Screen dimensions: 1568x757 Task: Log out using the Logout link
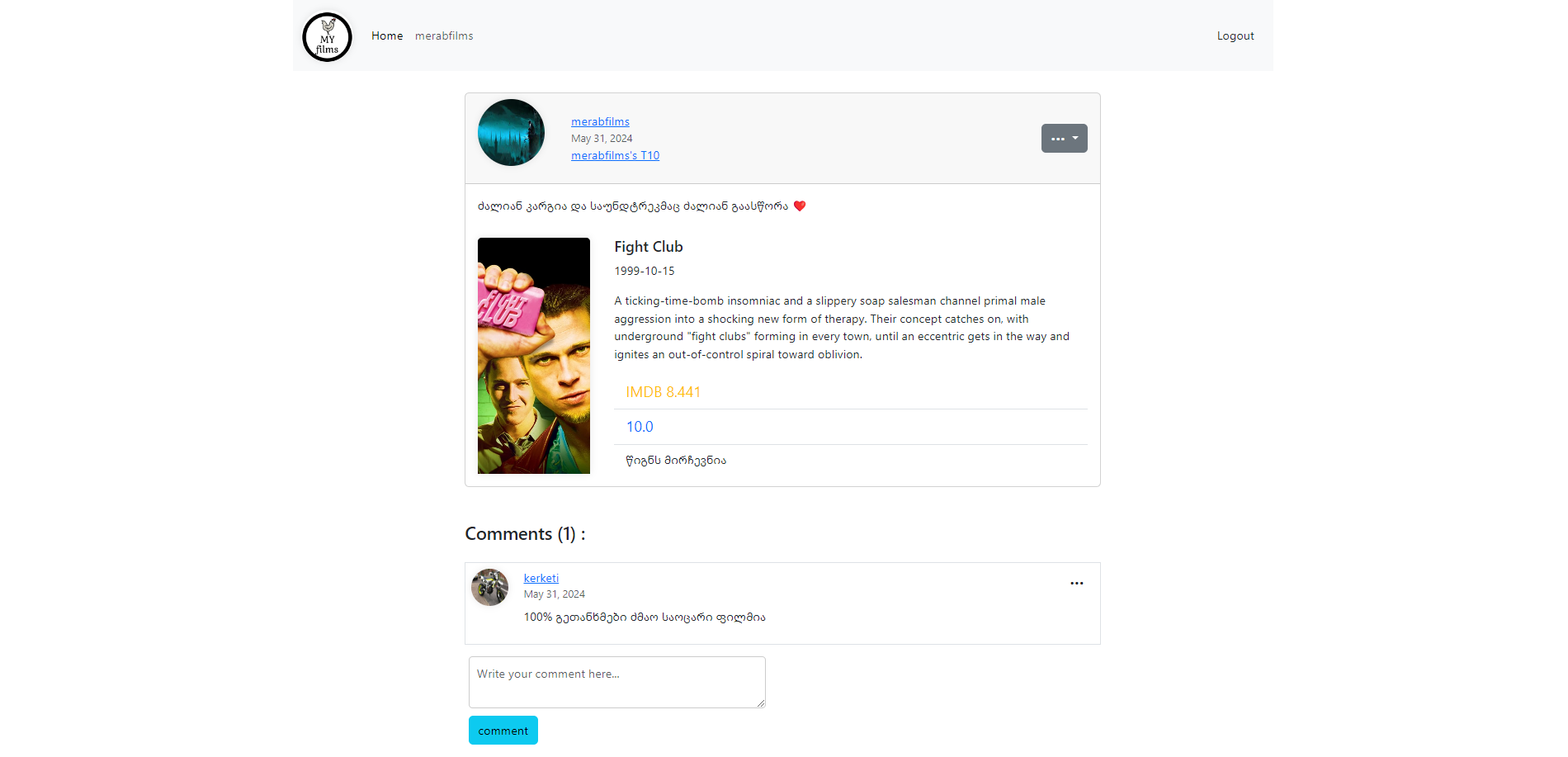point(1235,35)
